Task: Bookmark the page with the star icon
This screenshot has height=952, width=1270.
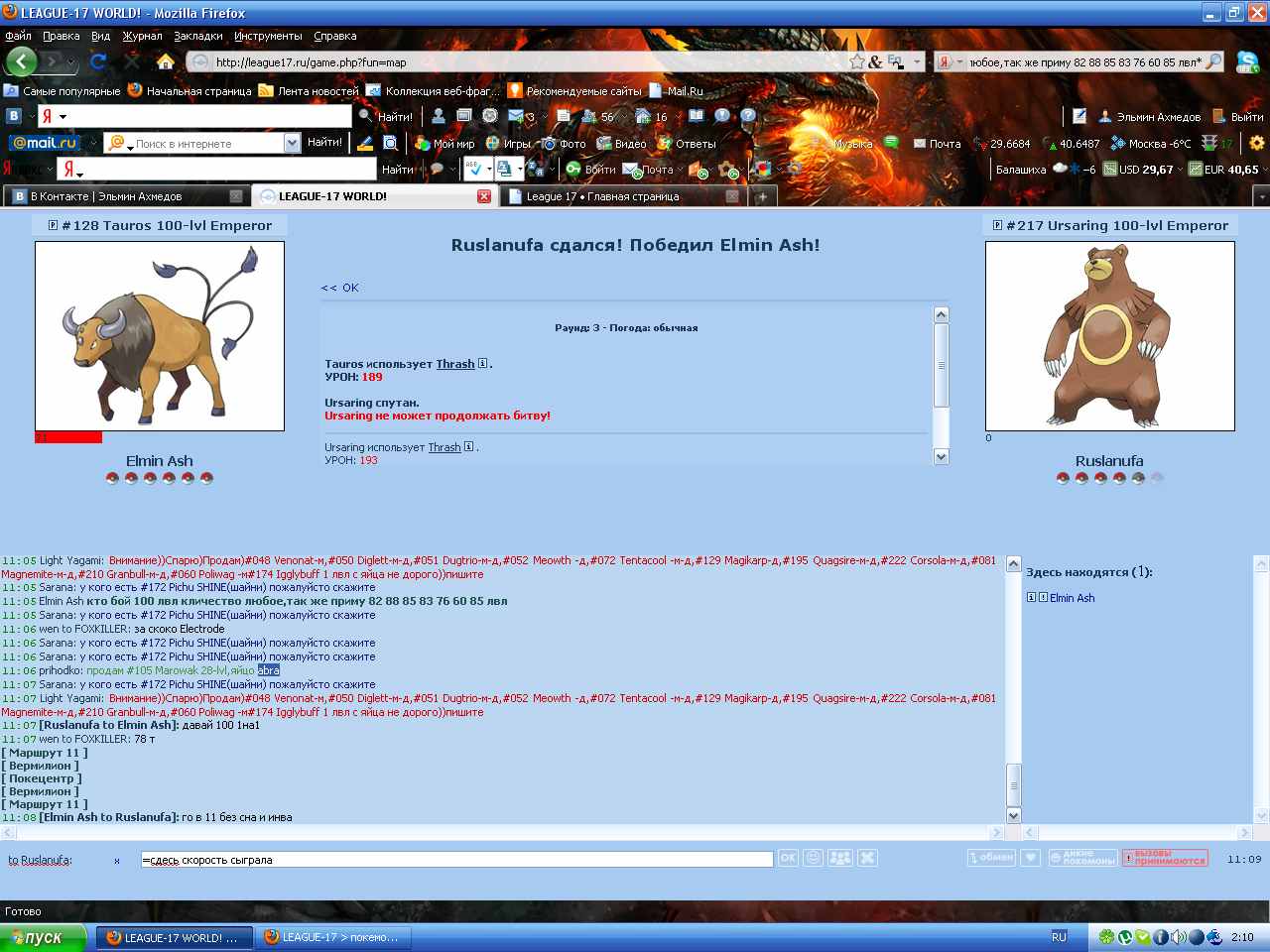Action: [x=856, y=61]
